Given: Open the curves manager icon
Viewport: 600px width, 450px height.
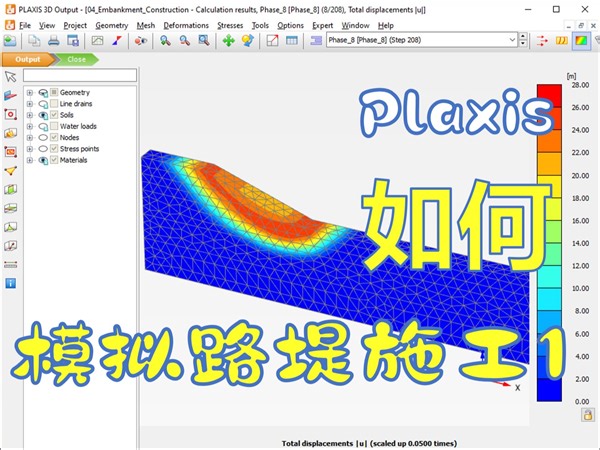Looking at the screenshot, I should [x=97, y=40].
